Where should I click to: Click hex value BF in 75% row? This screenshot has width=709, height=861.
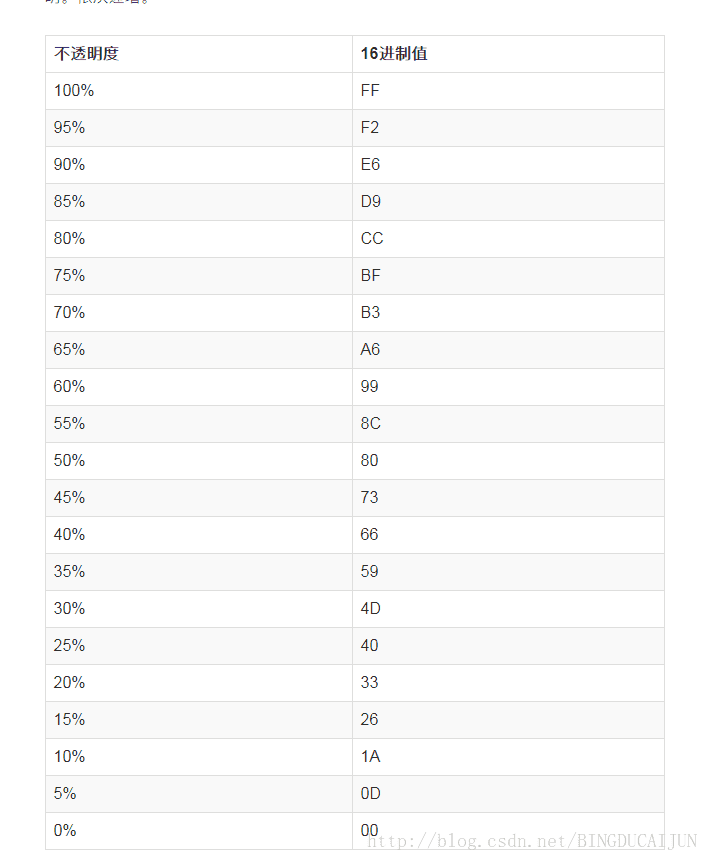(x=508, y=276)
